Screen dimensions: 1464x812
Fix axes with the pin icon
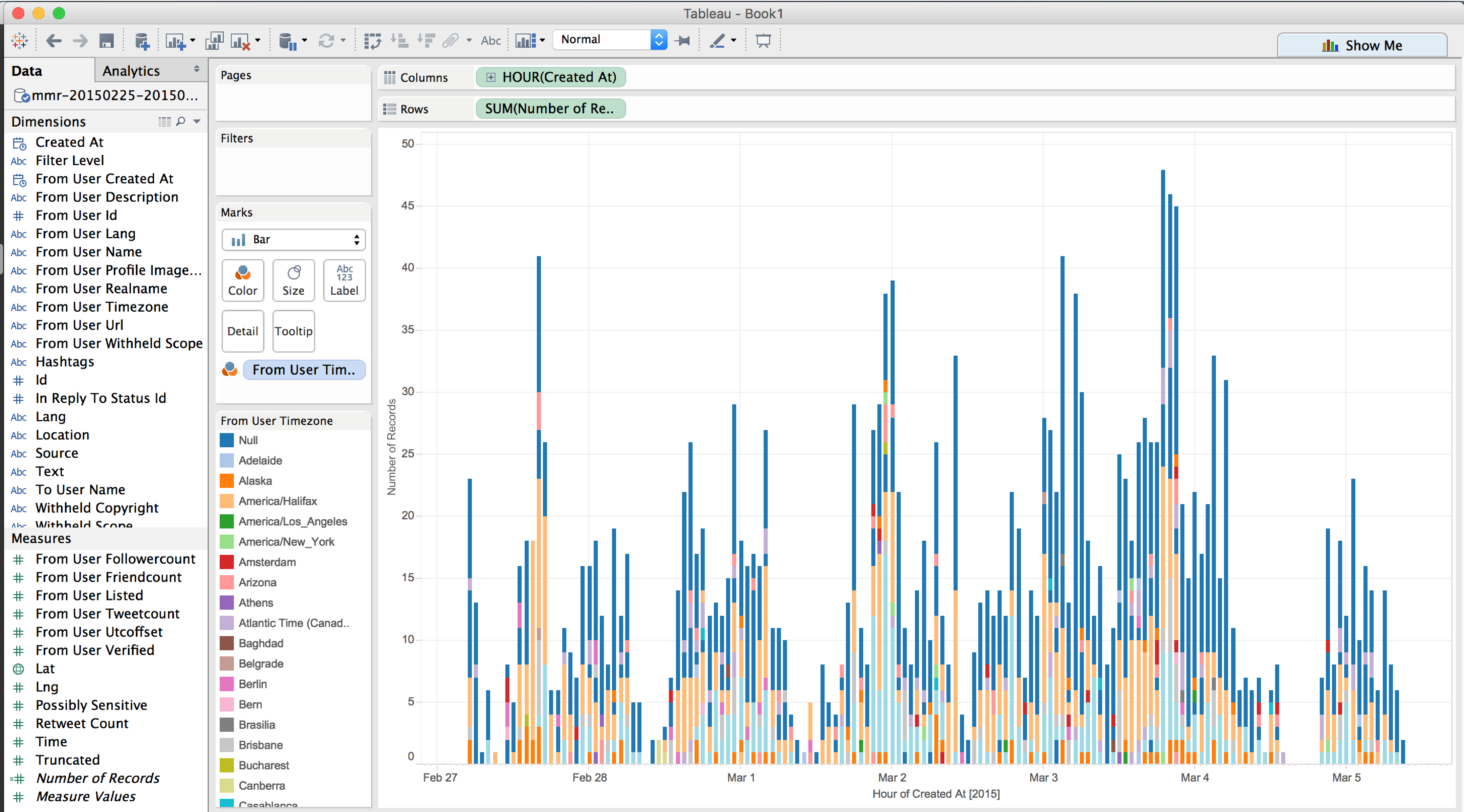point(682,41)
